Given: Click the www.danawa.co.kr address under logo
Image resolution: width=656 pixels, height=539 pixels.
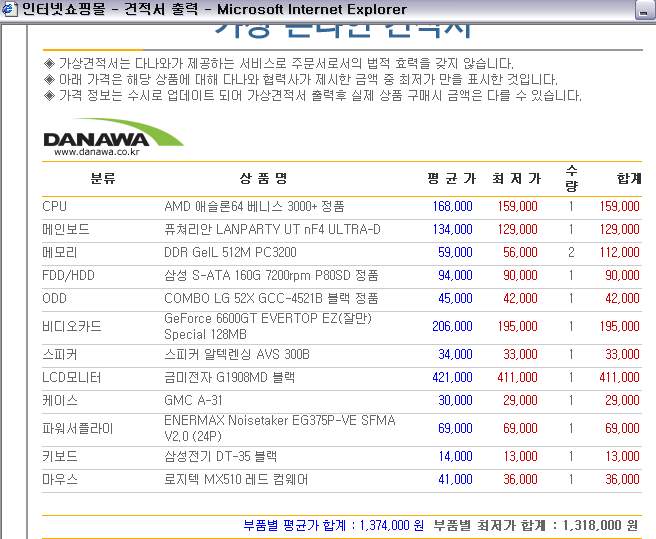Looking at the screenshot, I should click(x=97, y=152).
